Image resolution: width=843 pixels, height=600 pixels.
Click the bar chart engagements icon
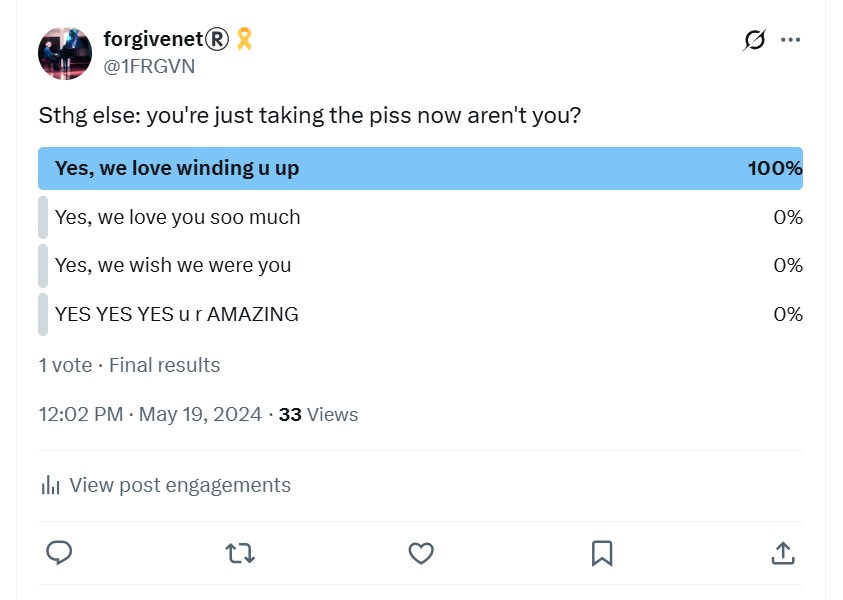pos(51,485)
